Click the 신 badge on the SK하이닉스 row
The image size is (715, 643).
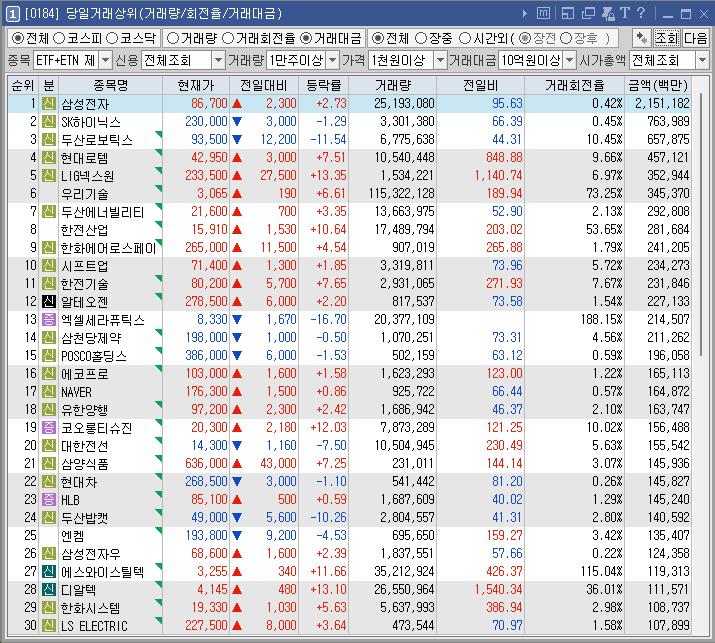[49, 121]
